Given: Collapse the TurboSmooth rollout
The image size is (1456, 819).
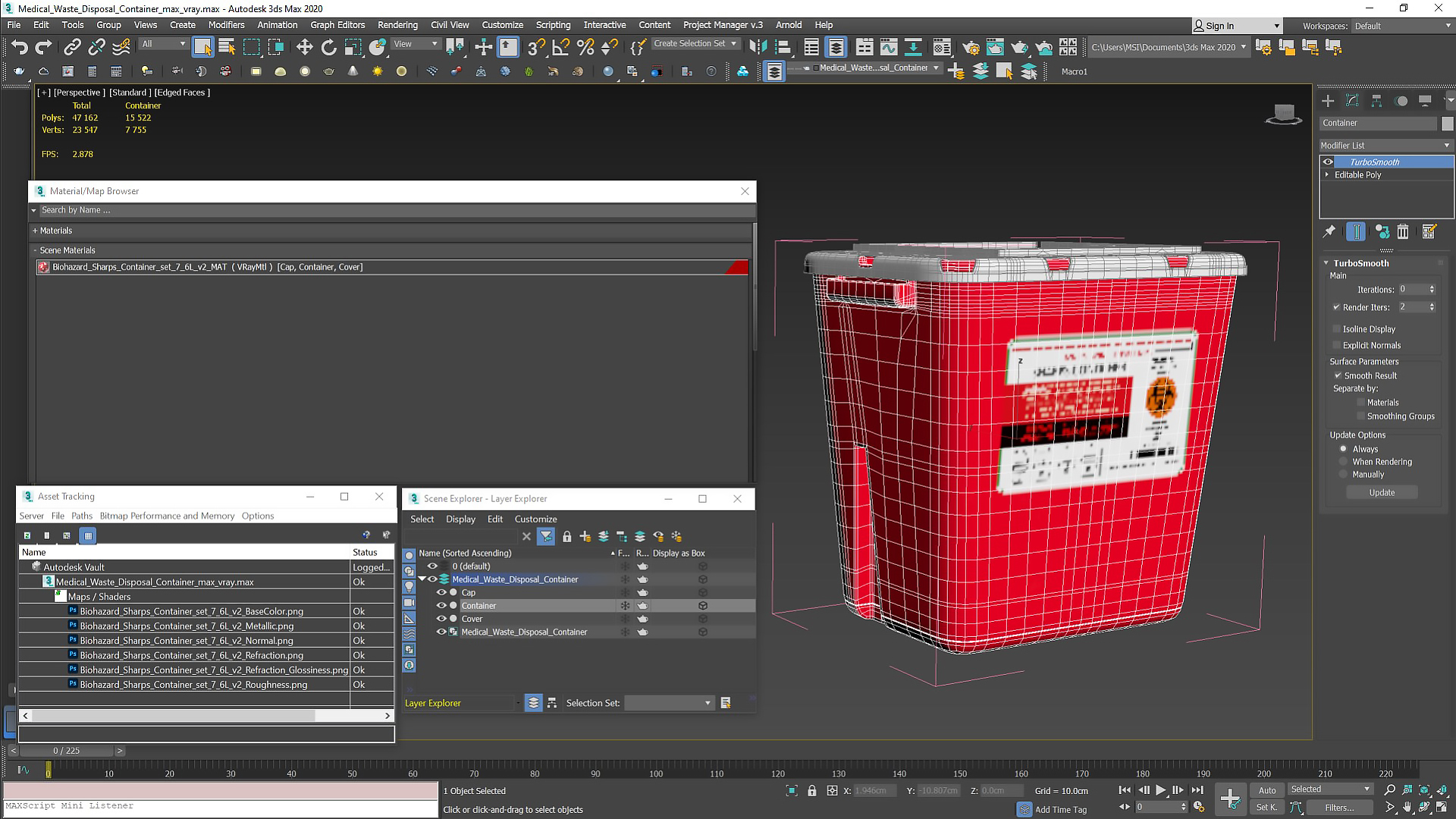Looking at the screenshot, I should [1326, 263].
